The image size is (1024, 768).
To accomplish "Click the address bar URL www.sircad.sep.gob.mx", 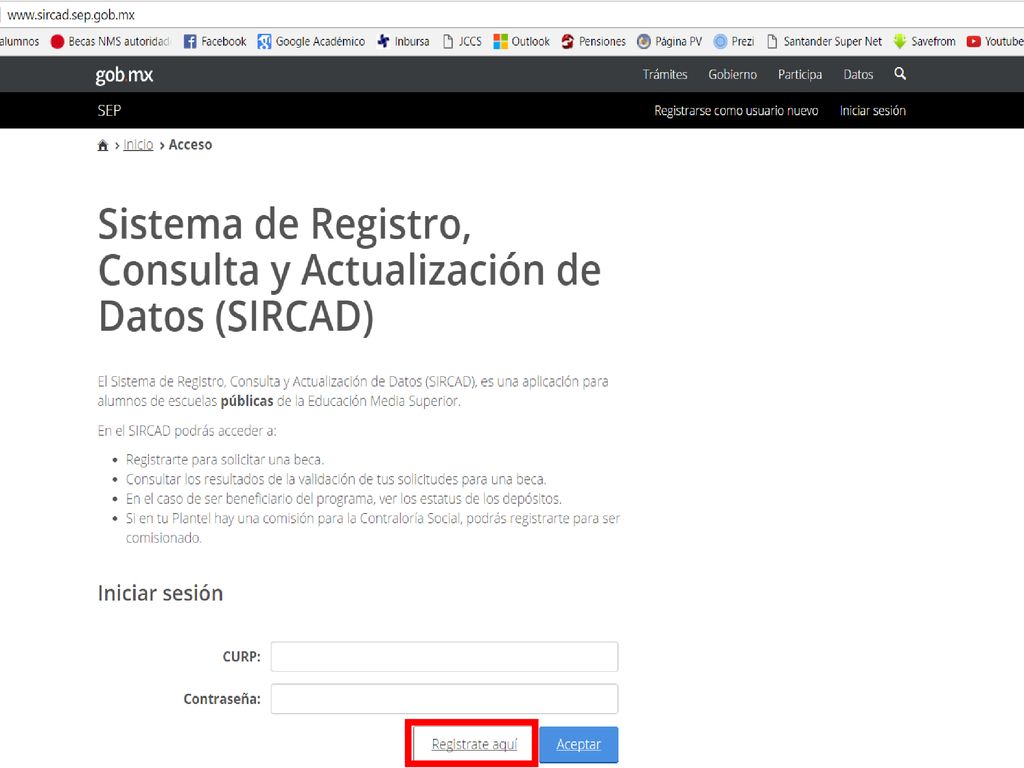I will pyautogui.click(x=71, y=14).
